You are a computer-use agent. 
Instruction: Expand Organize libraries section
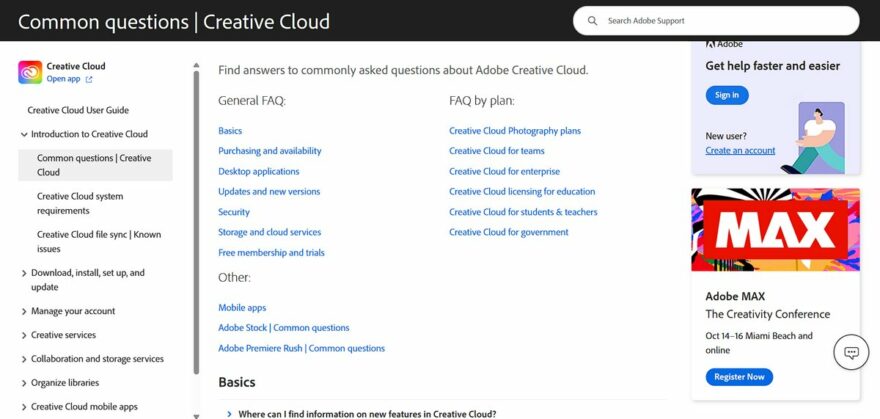pyautogui.click(x=24, y=384)
